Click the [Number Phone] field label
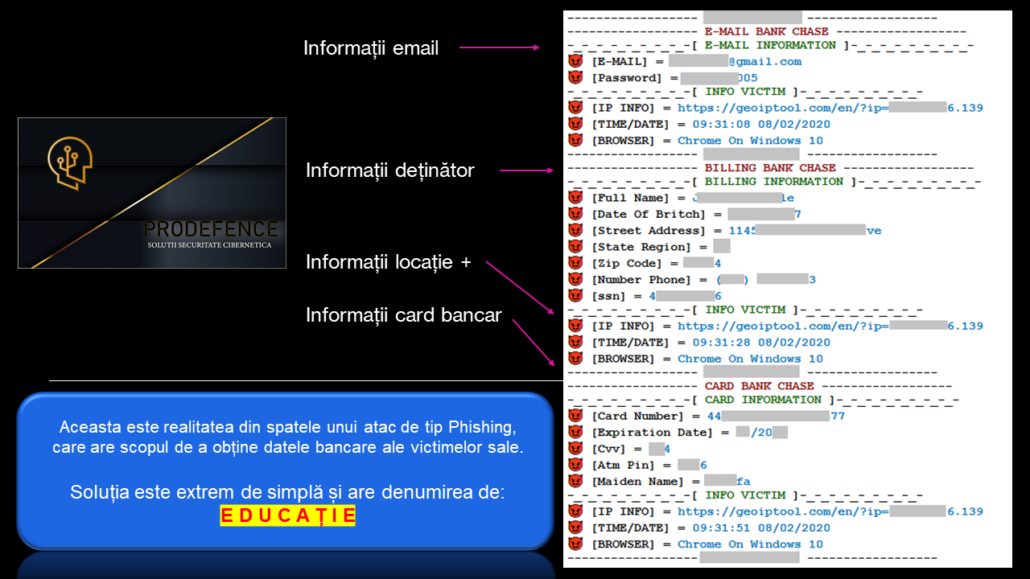Image resolution: width=1030 pixels, height=579 pixels. [x=641, y=279]
